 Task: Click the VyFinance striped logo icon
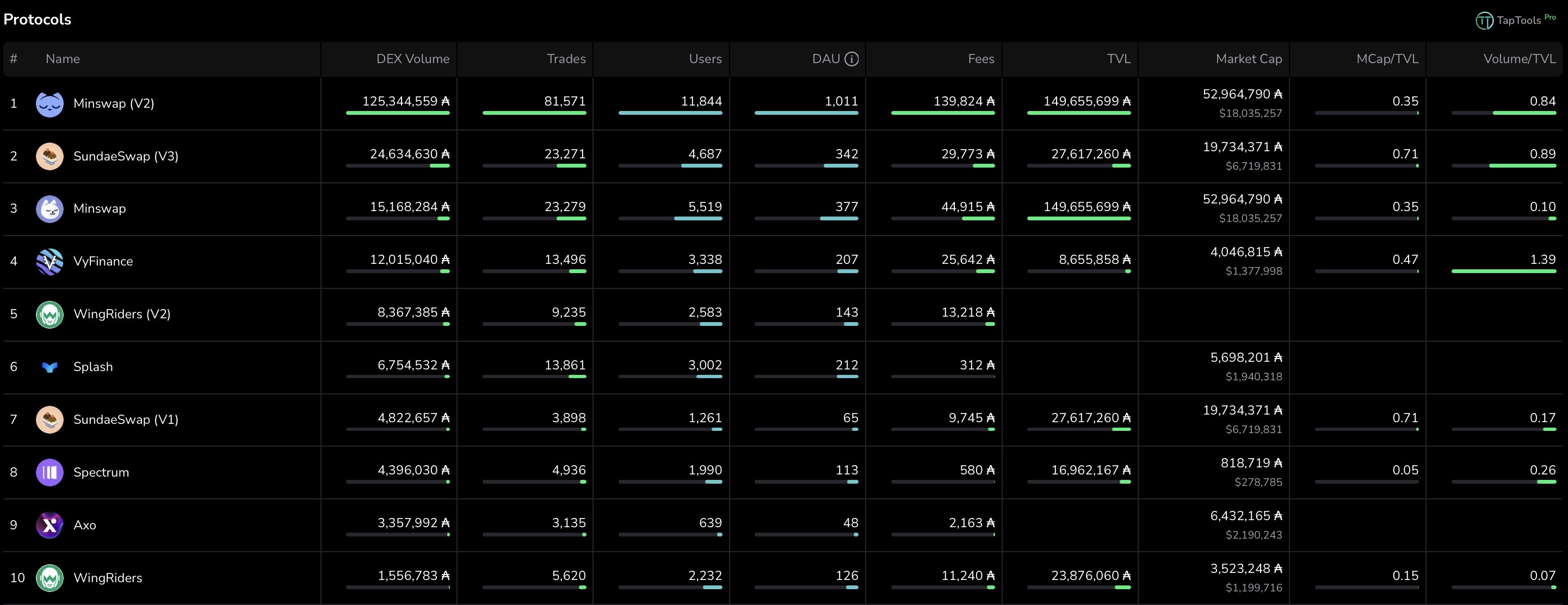tap(50, 262)
